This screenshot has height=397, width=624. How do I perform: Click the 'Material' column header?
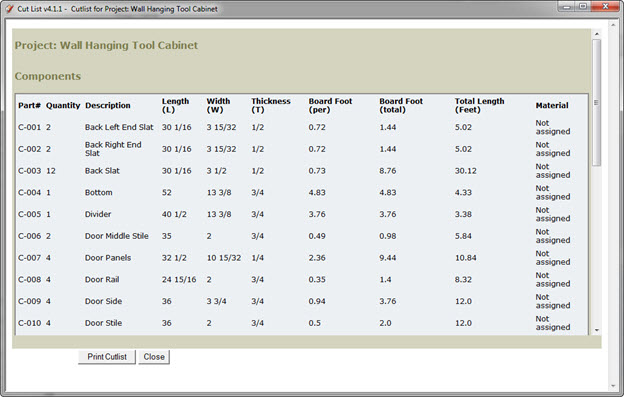pos(552,105)
